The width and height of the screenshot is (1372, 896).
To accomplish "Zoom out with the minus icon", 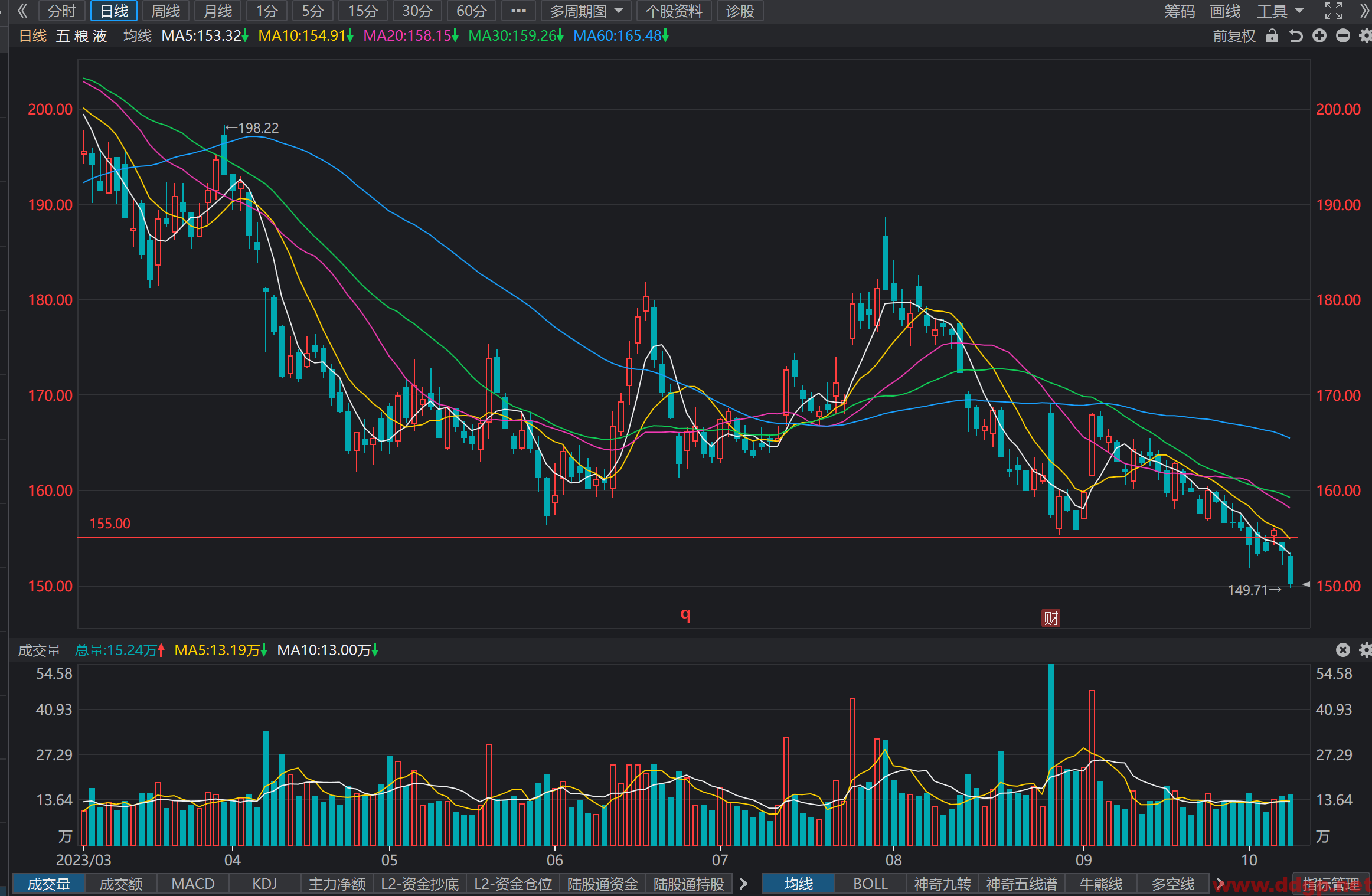I will [x=1343, y=36].
